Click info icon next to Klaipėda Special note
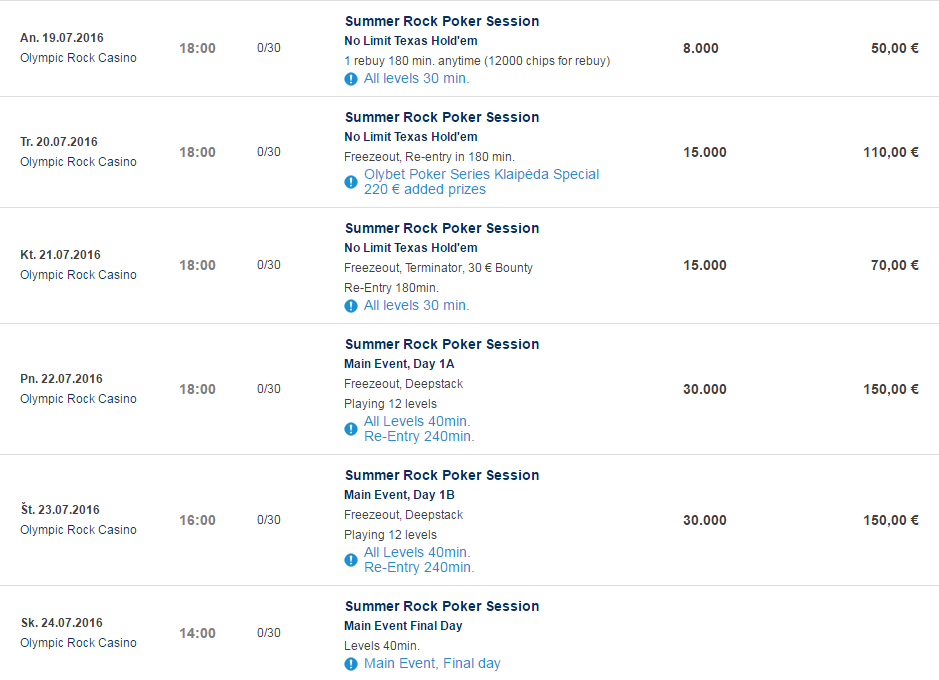Viewport: 939px width, 680px height. [x=351, y=182]
